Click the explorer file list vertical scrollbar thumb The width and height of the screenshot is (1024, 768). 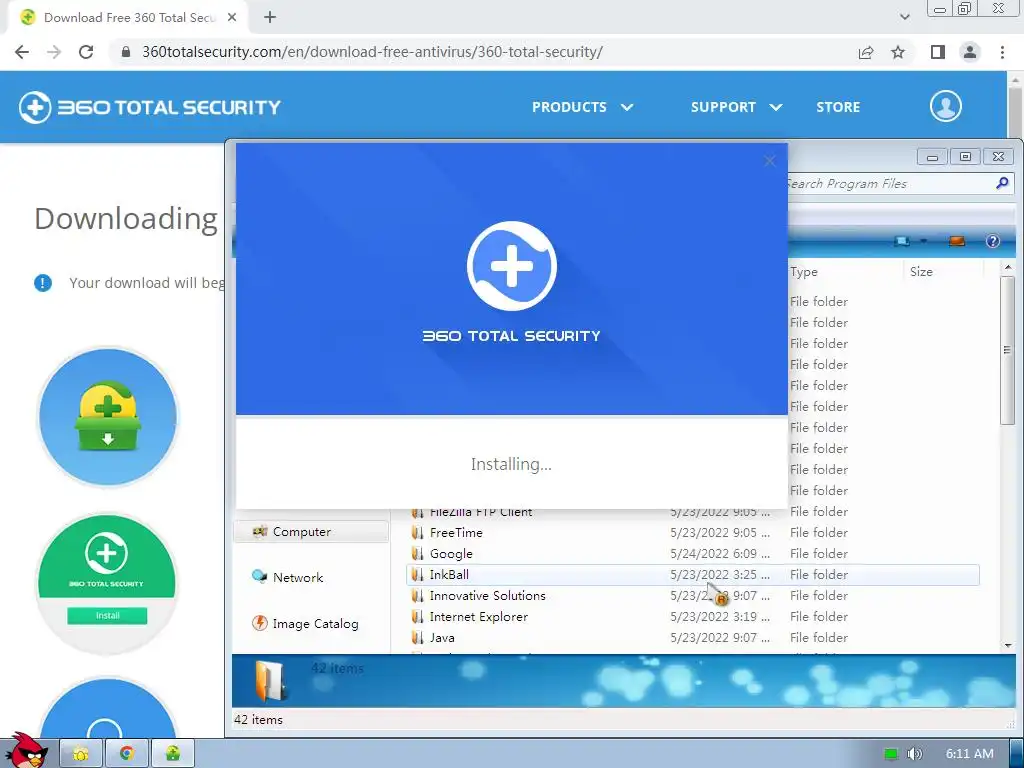pos(1008,350)
